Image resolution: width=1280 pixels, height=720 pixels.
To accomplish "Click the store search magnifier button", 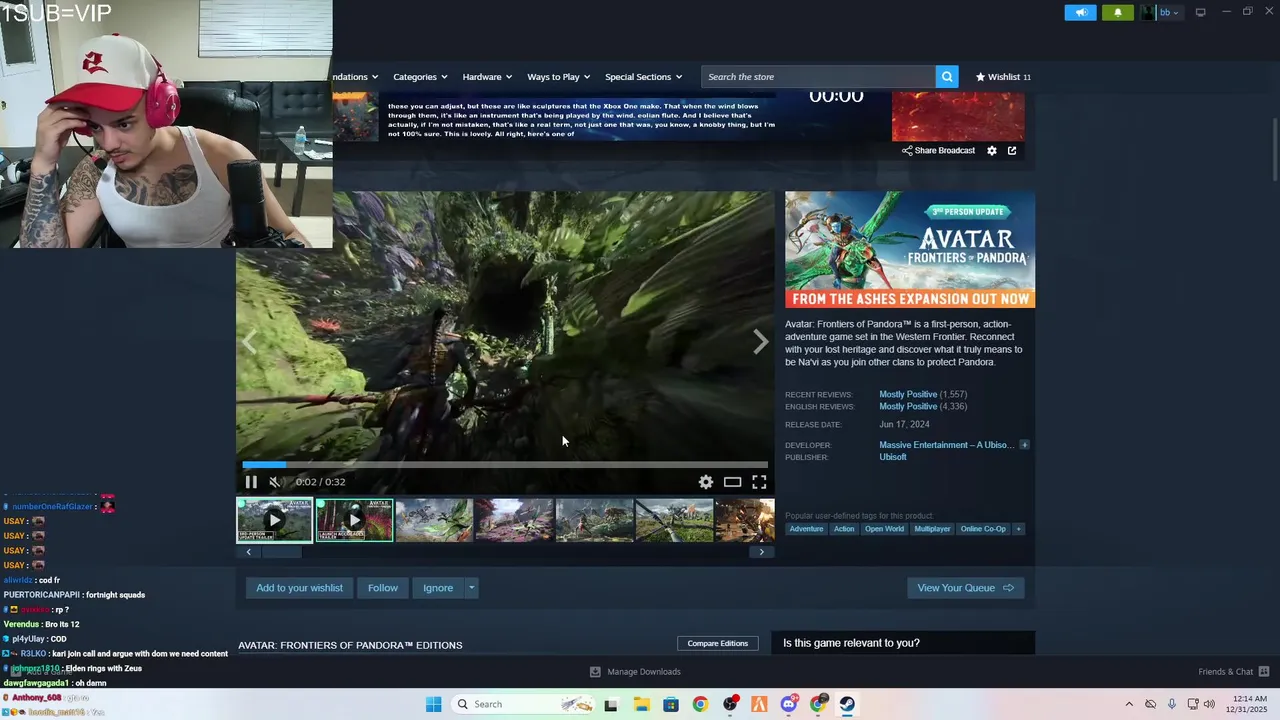I will pyautogui.click(x=947, y=77).
